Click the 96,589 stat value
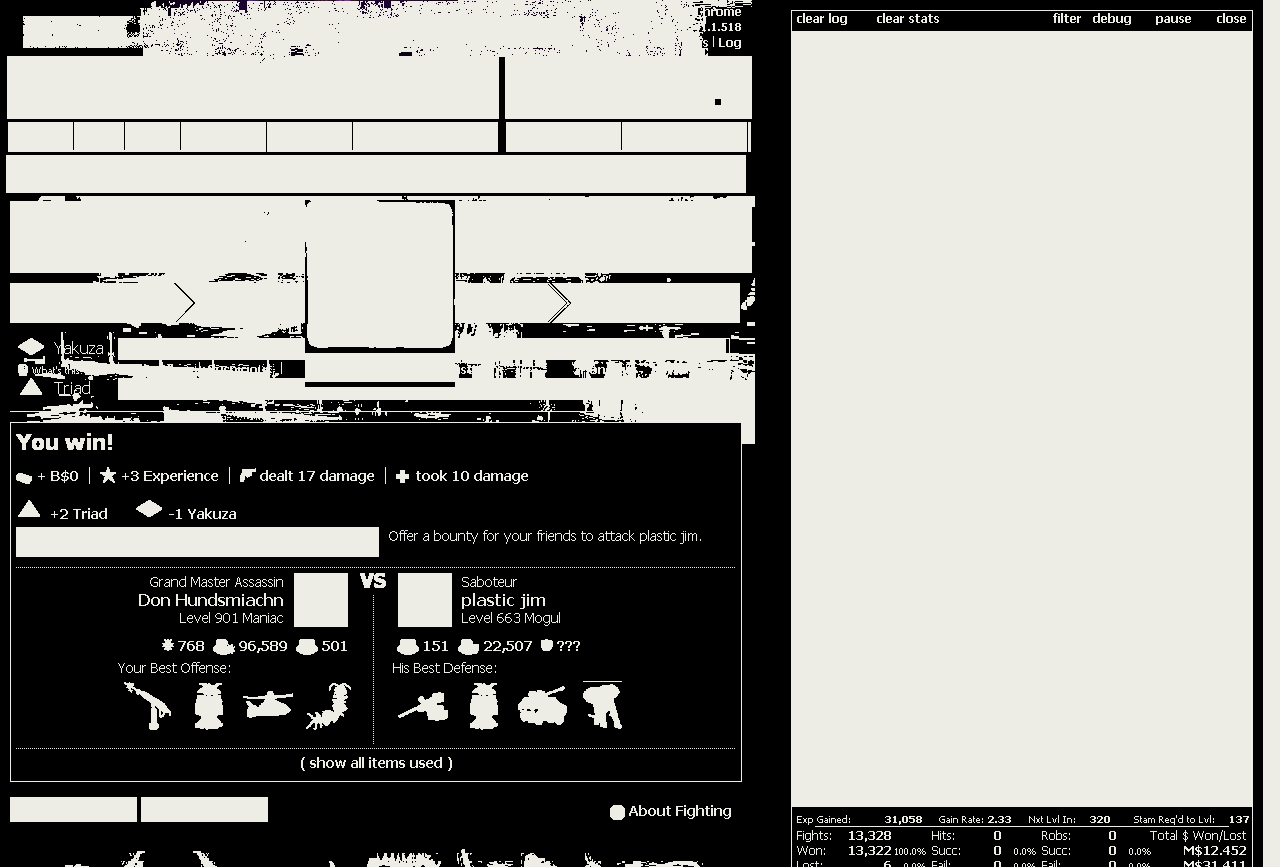 point(263,646)
